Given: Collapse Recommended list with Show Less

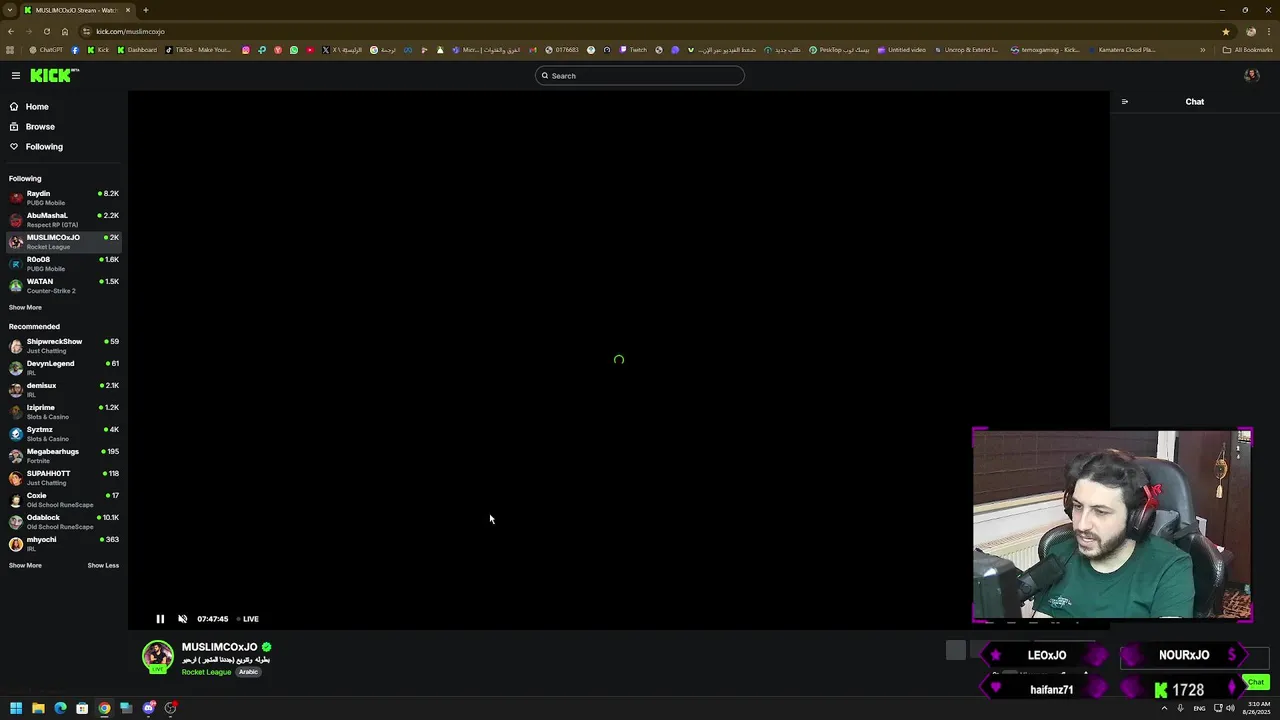Looking at the screenshot, I should coord(103,566).
